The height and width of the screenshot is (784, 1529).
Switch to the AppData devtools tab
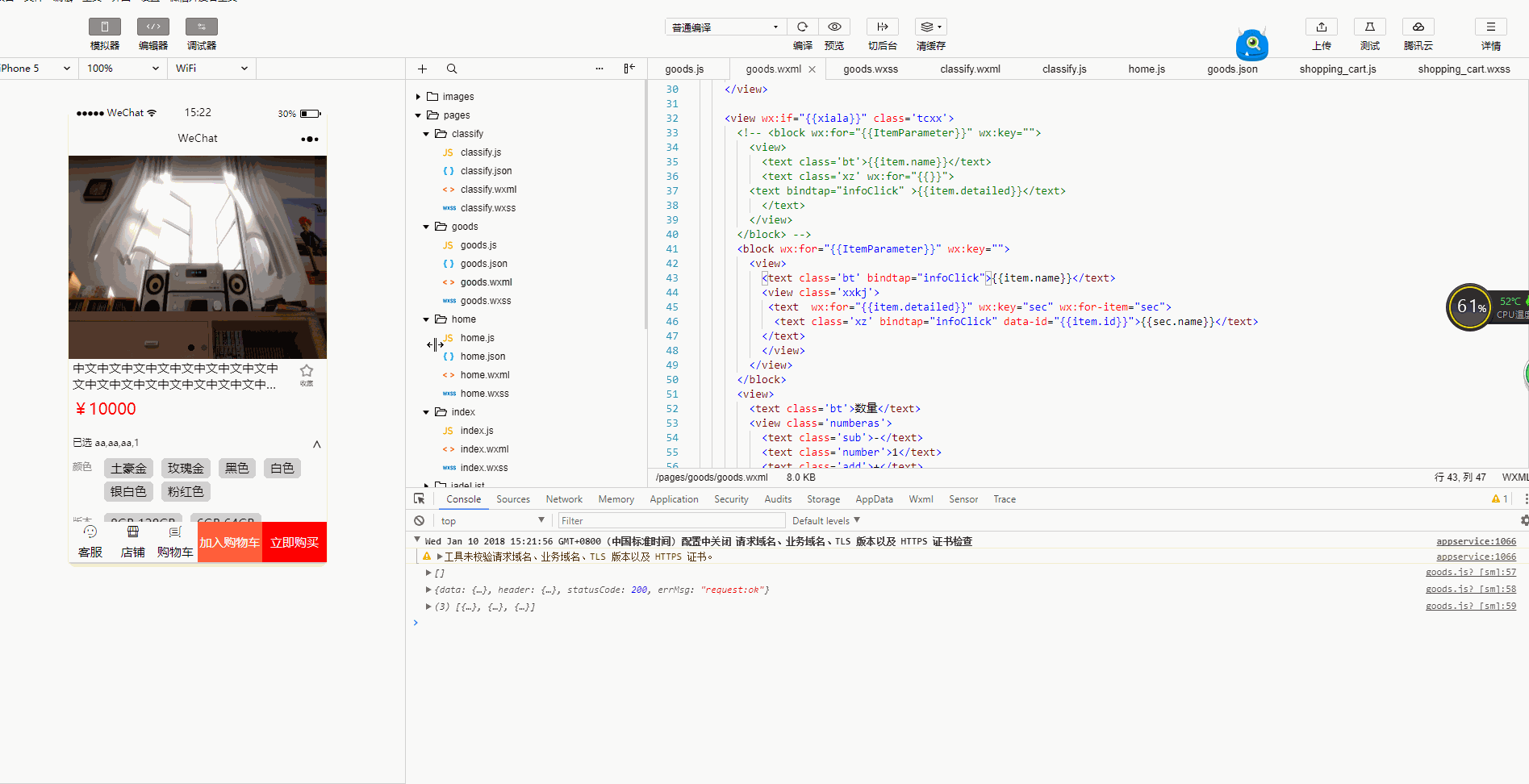tap(874, 499)
